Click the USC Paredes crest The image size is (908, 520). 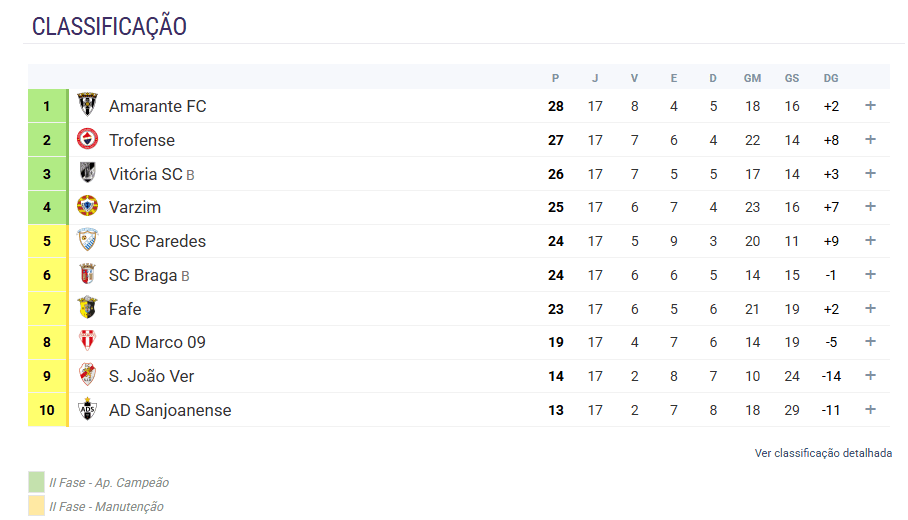[88, 241]
